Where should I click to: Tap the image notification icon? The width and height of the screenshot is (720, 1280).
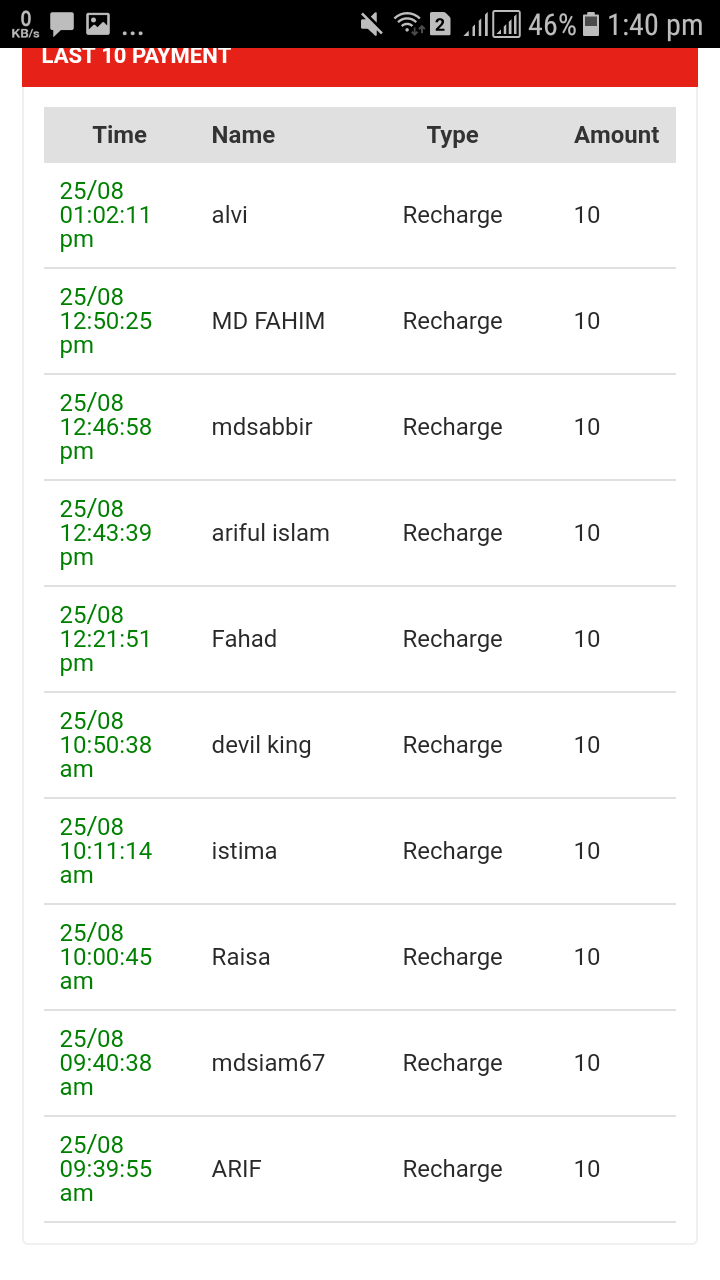pos(98,24)
